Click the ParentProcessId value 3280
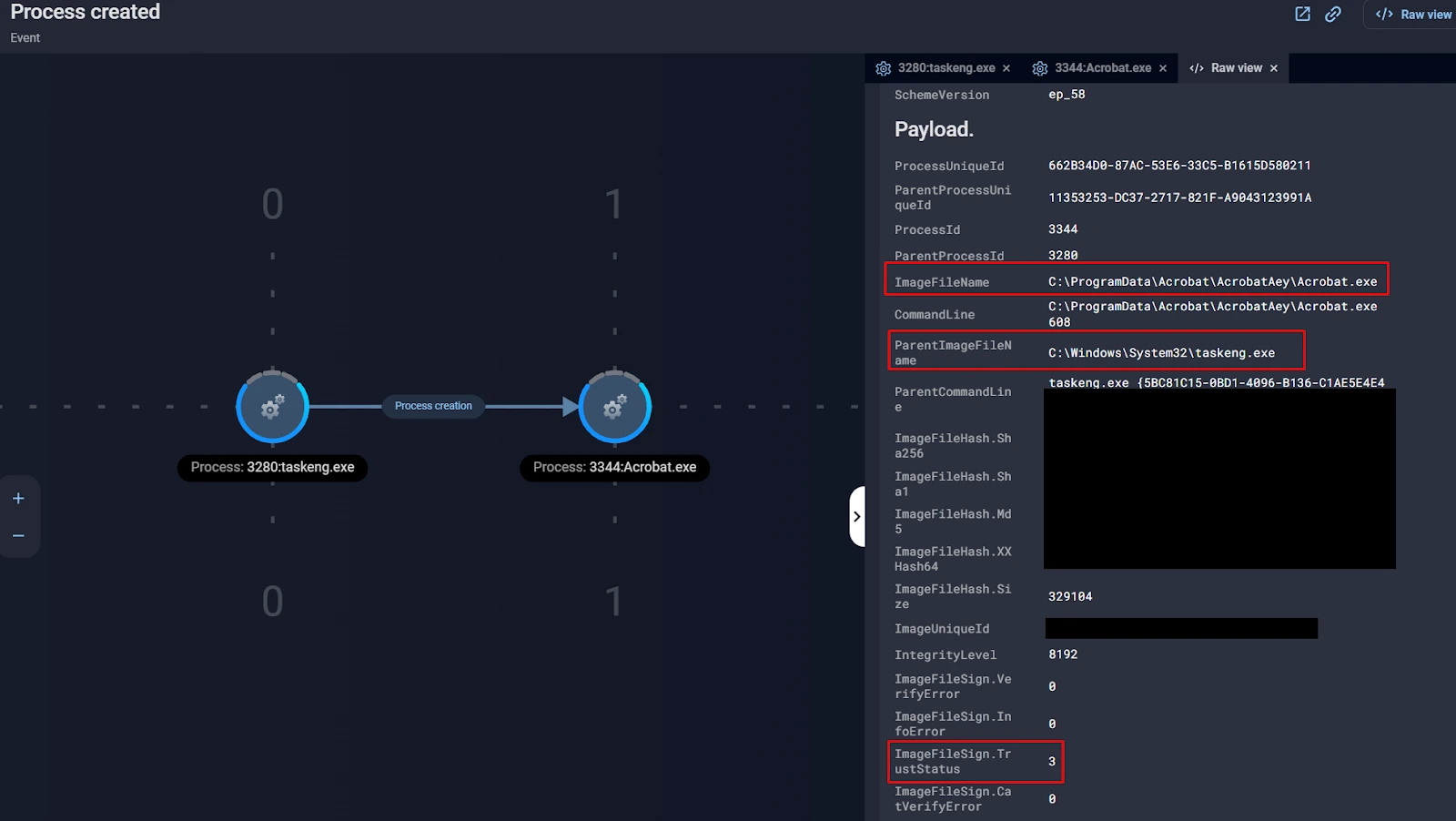This screenshot has width=1456, height=821. point(1063,256)
